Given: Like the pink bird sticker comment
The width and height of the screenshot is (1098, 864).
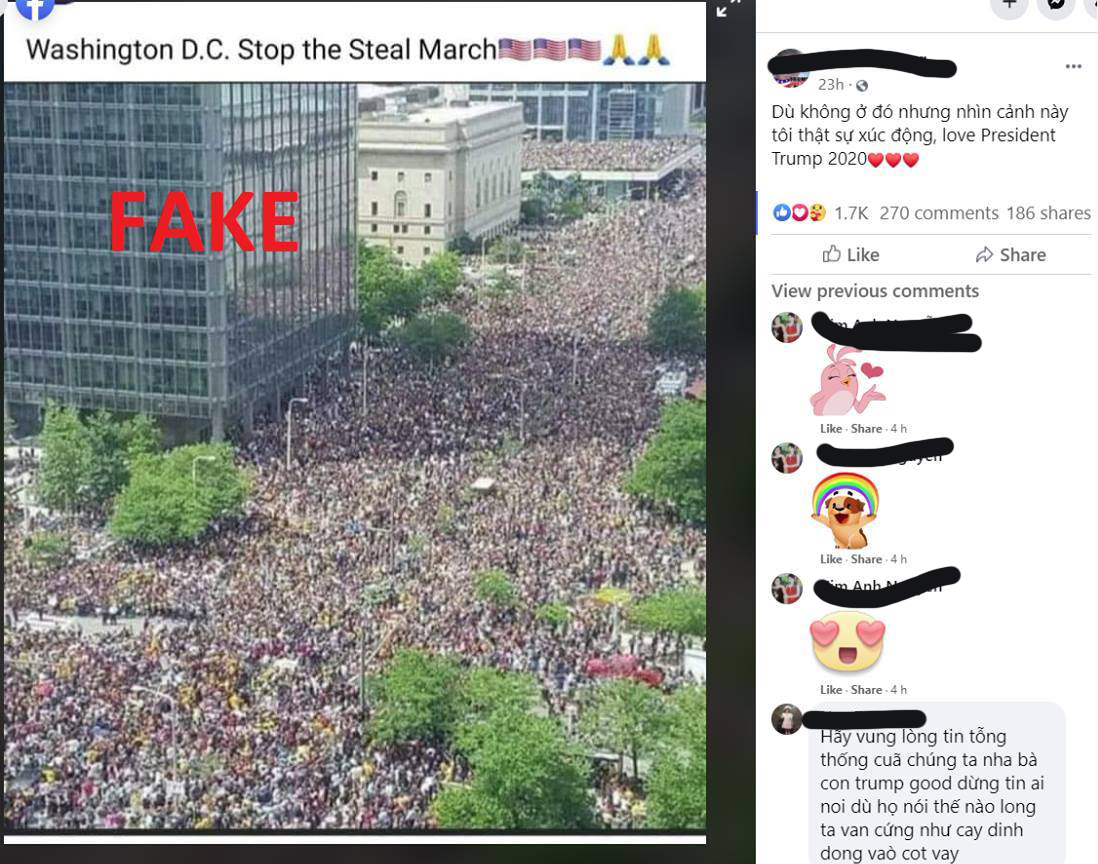Looking at the screenshot, I should coord(831,428).
